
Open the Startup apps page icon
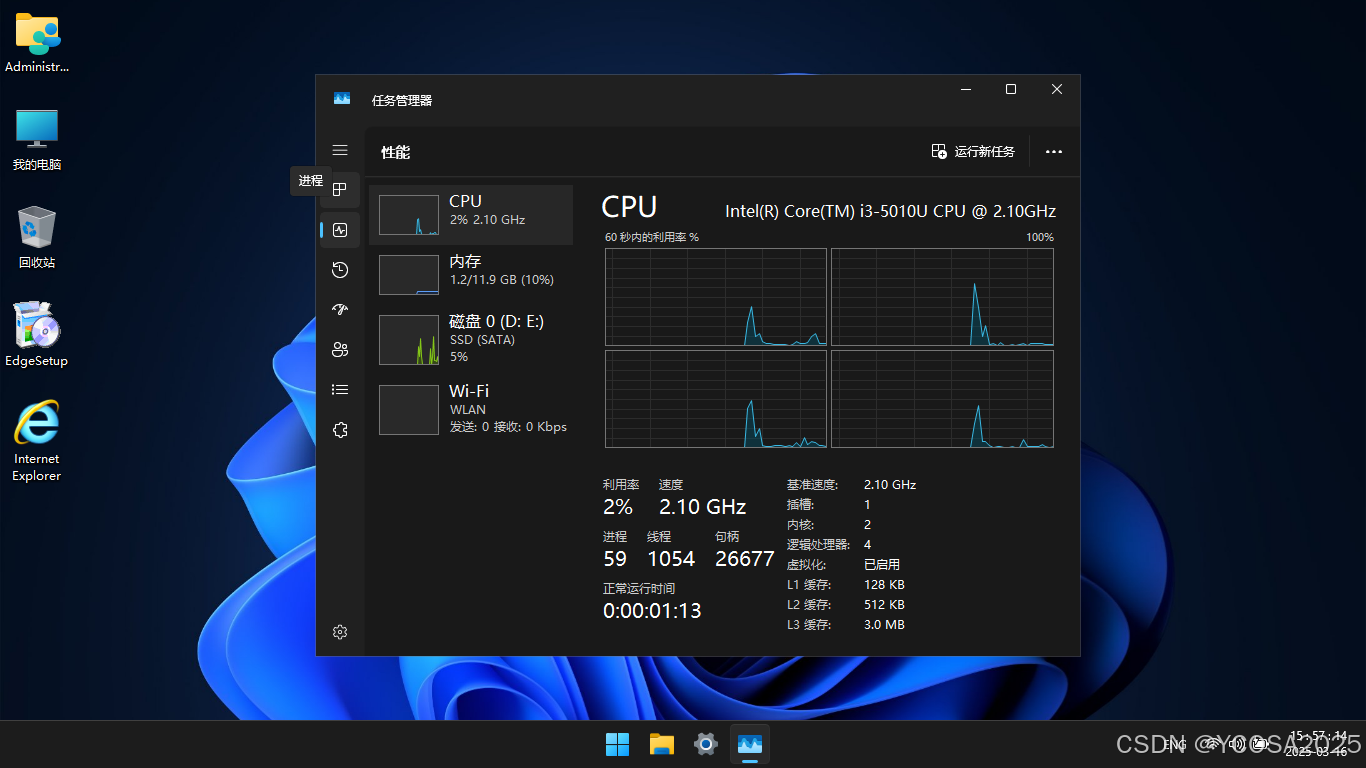pos(340,310)
